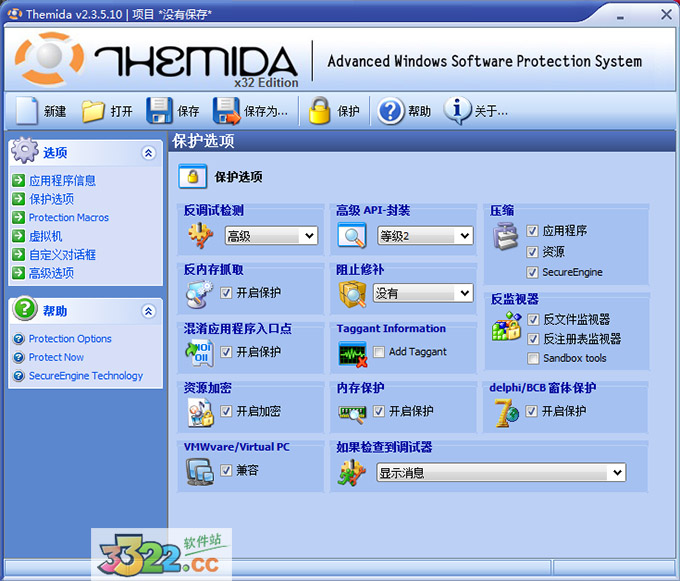Screen dimensions: 680x581
Task: Open 高级 API-封装 dropdown showing 等级2
Action: pos(425,236)
